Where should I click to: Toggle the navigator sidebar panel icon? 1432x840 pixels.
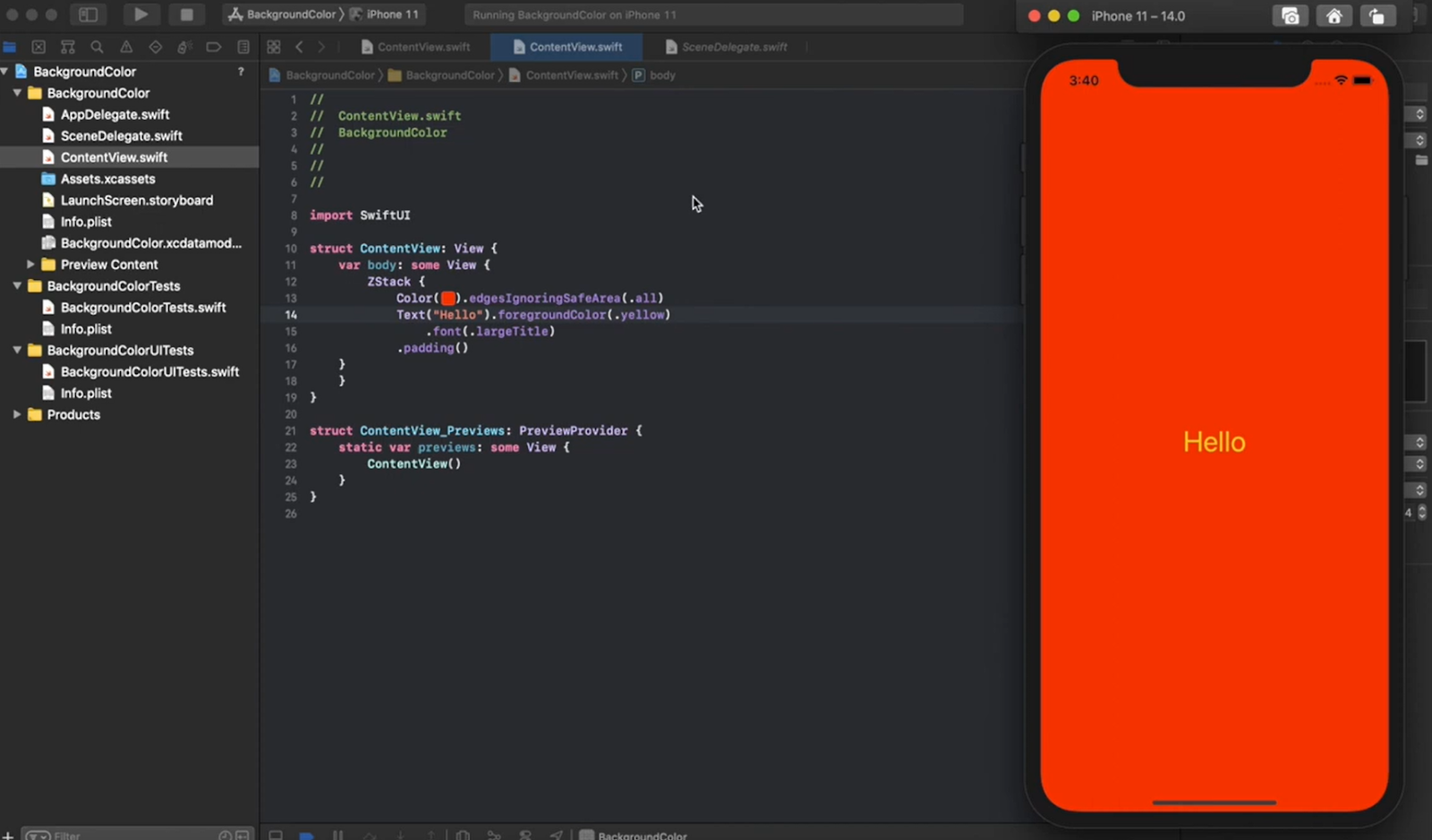(x=89, y=14)
